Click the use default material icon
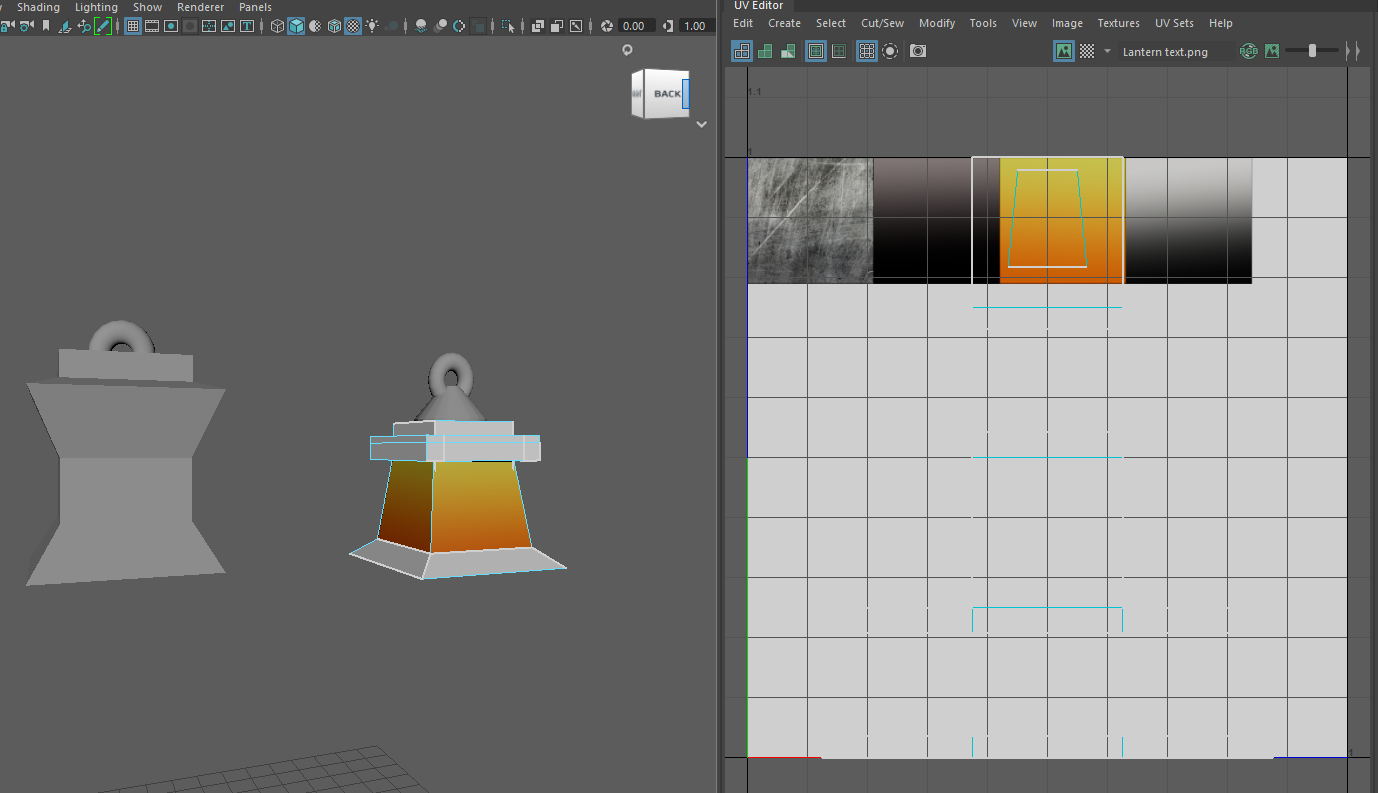The height and width of the screenshot is (793, 1378). [315, 26]
